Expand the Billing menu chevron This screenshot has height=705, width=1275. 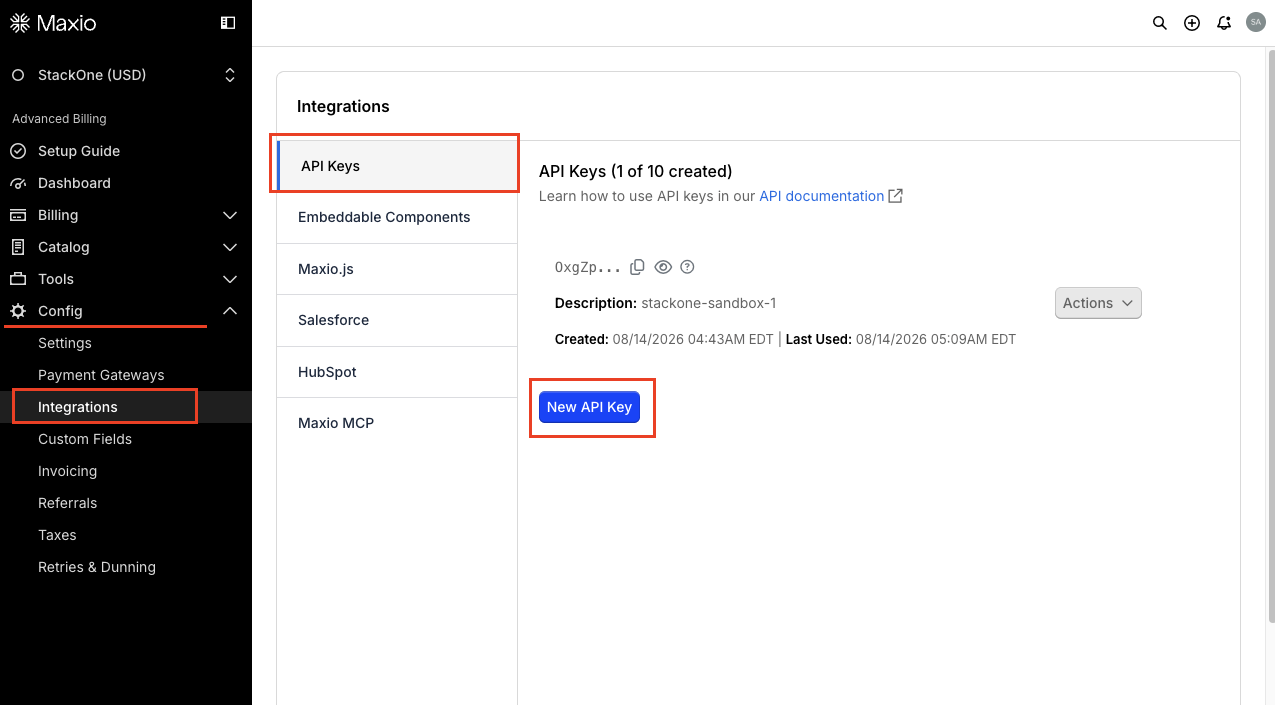[x=230, y=215]
